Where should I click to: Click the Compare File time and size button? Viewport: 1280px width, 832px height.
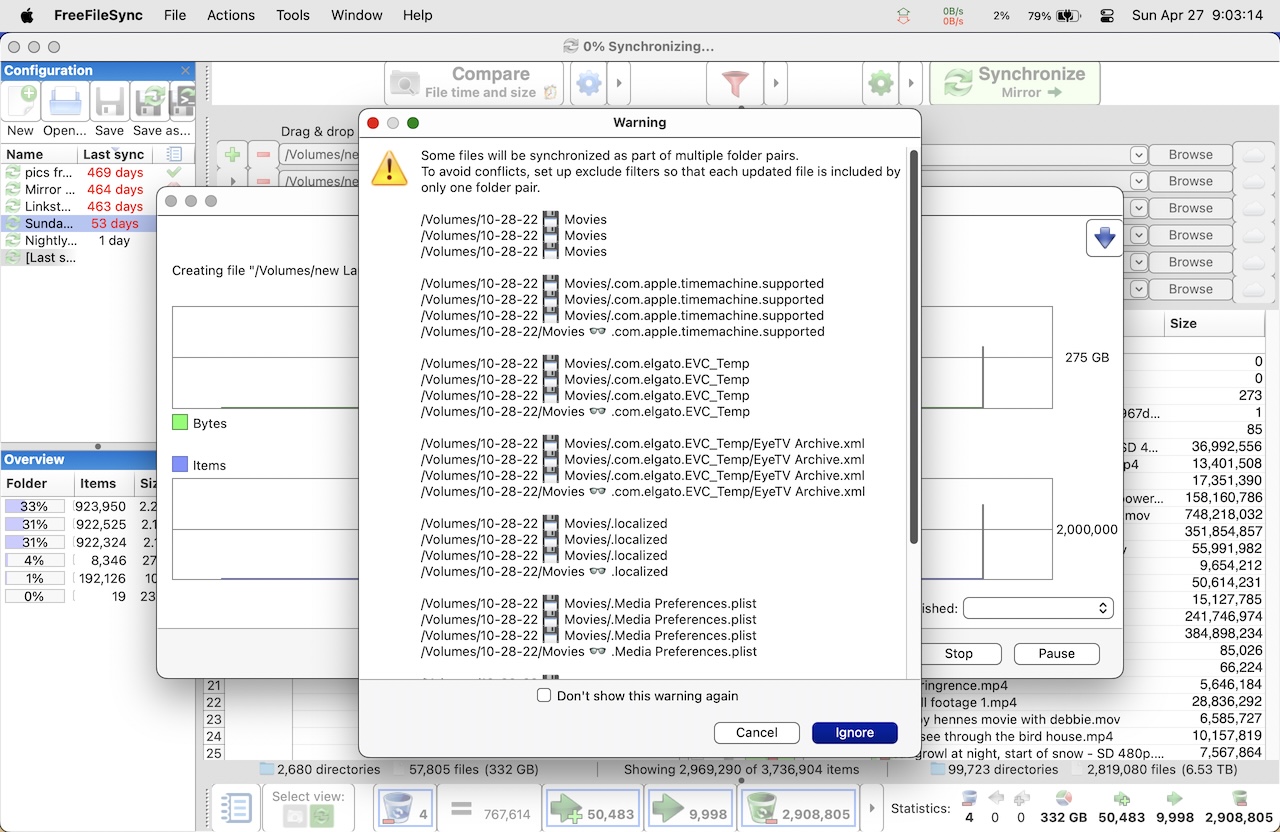(474, 83)
